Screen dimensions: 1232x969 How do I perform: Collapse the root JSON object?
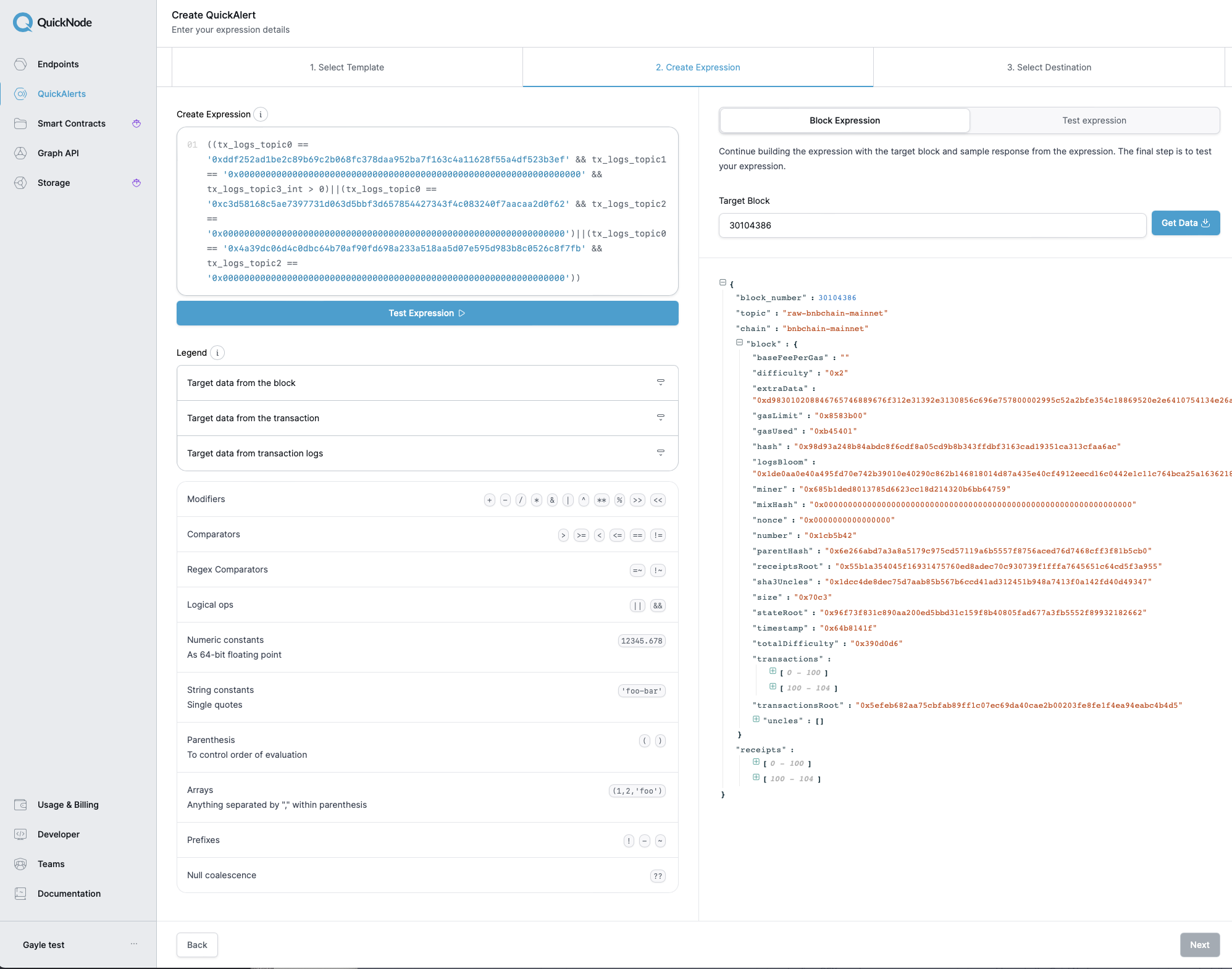[723, 282]
